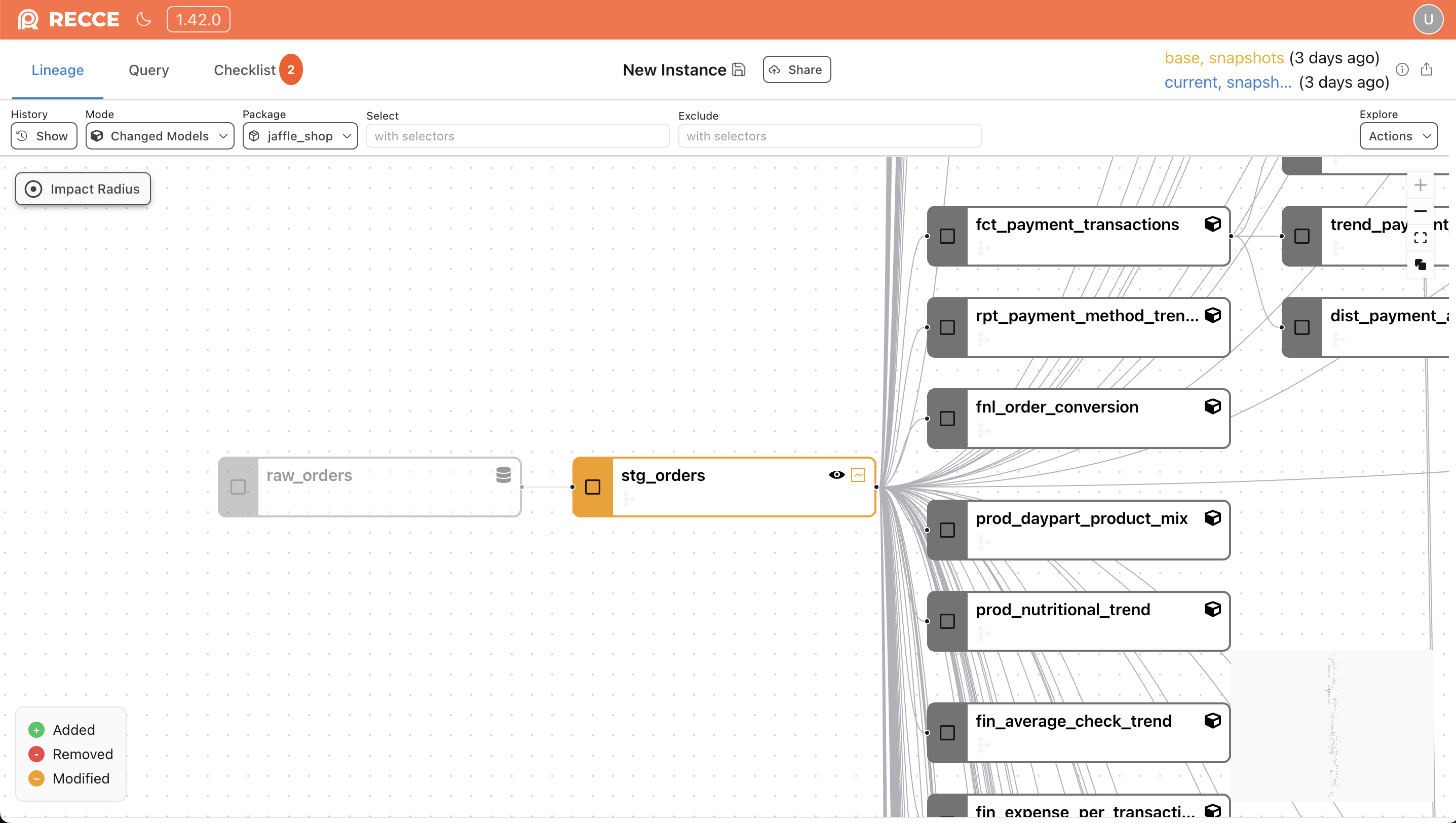The width and height of the screenshot is (1456, 823).
Task: Open the row count chart on stg_orders
Action: tap(859, 475)
